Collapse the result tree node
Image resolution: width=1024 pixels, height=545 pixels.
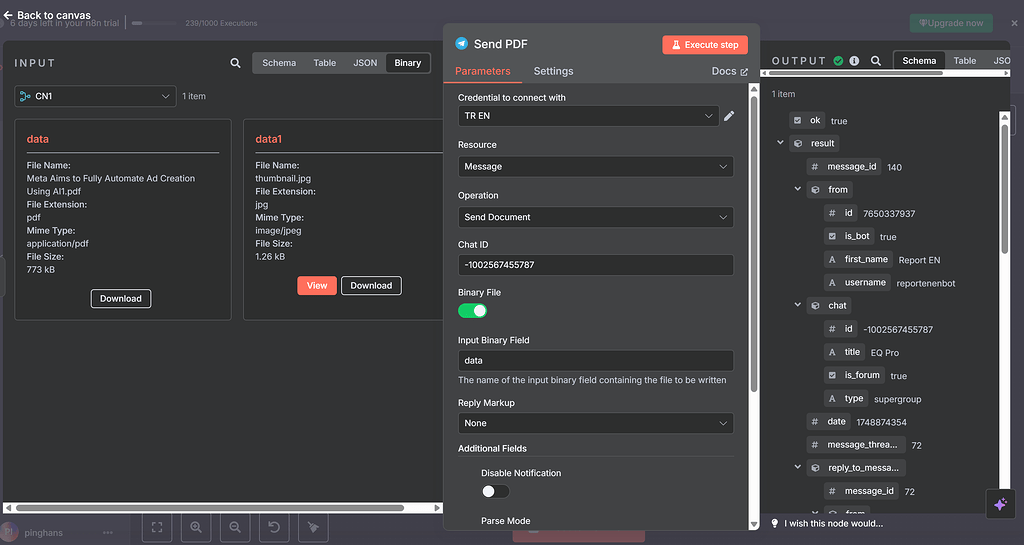coord(781,143)
